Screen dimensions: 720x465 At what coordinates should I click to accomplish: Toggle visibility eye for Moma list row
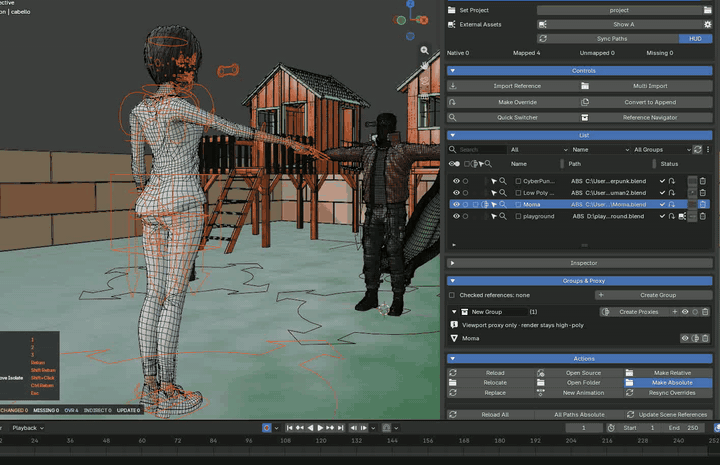[x=456, y=204]
